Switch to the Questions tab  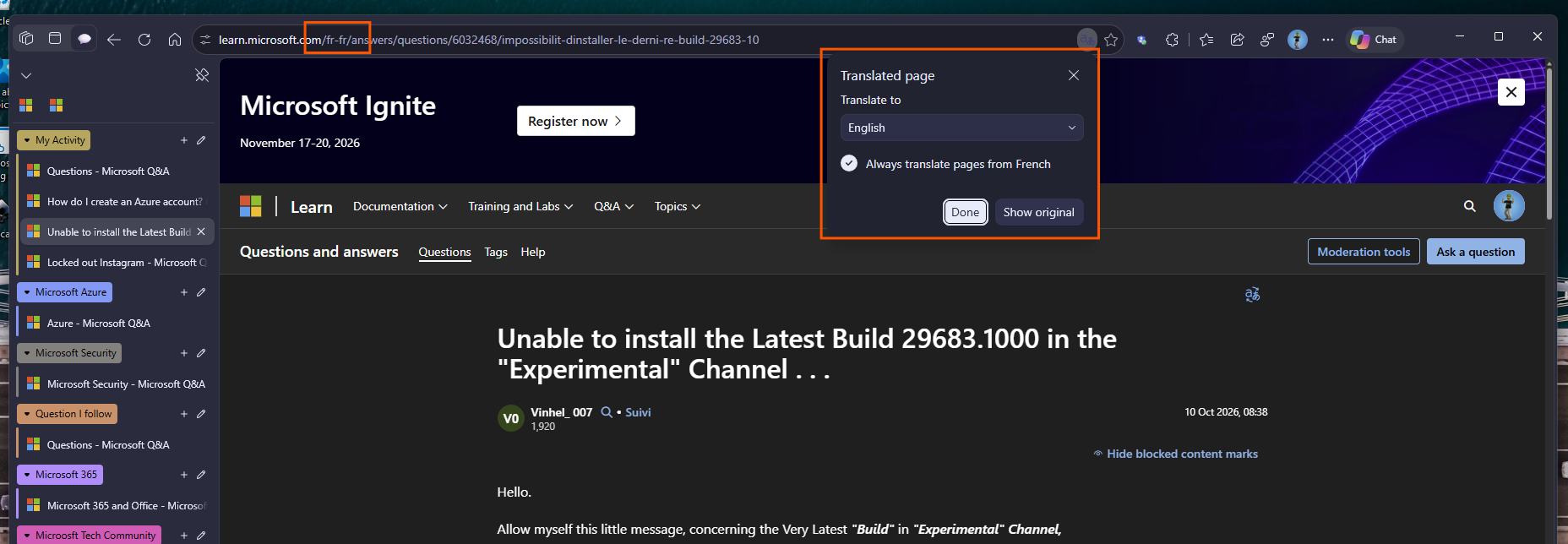tap(444, 252)
